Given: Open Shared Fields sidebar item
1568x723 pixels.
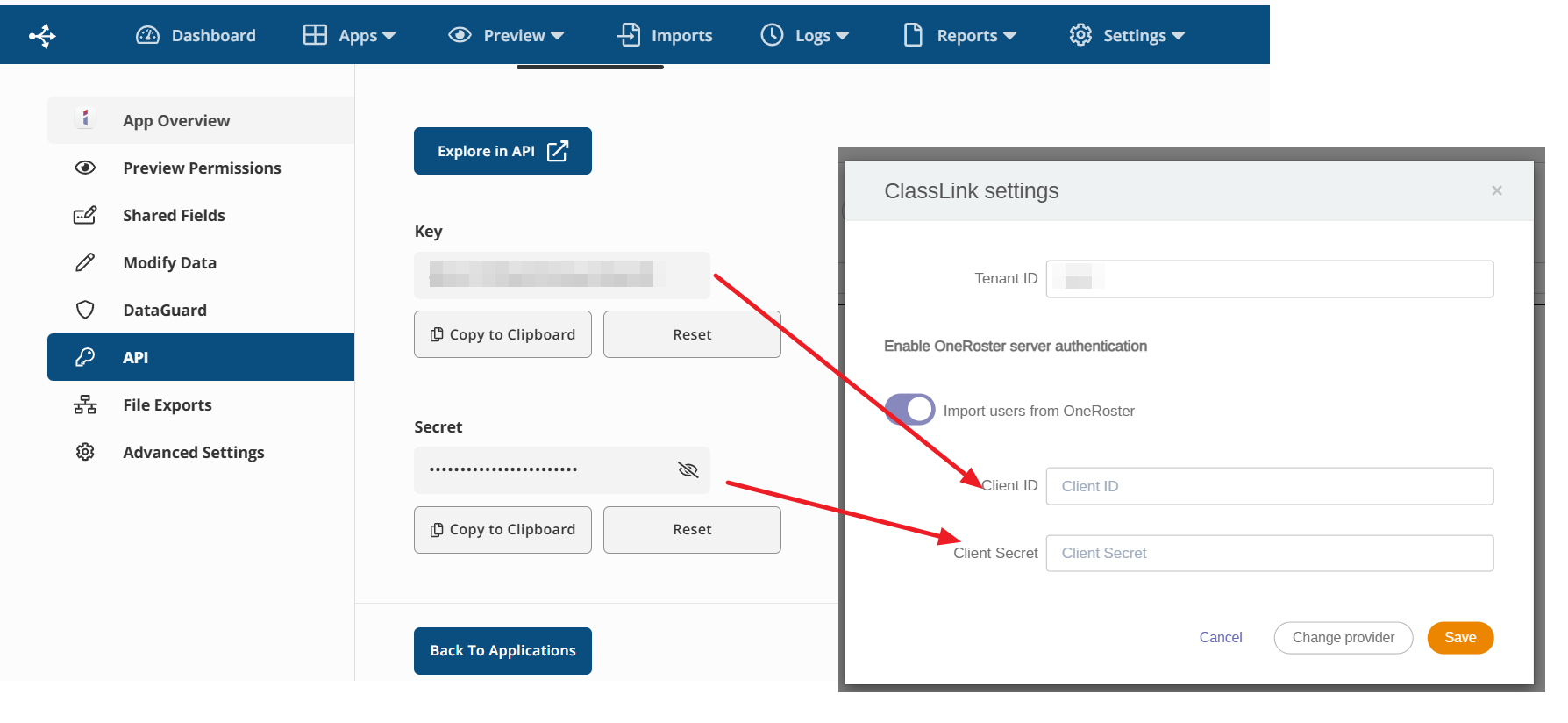Looking at the screenshot, I should tap(201, 215).
